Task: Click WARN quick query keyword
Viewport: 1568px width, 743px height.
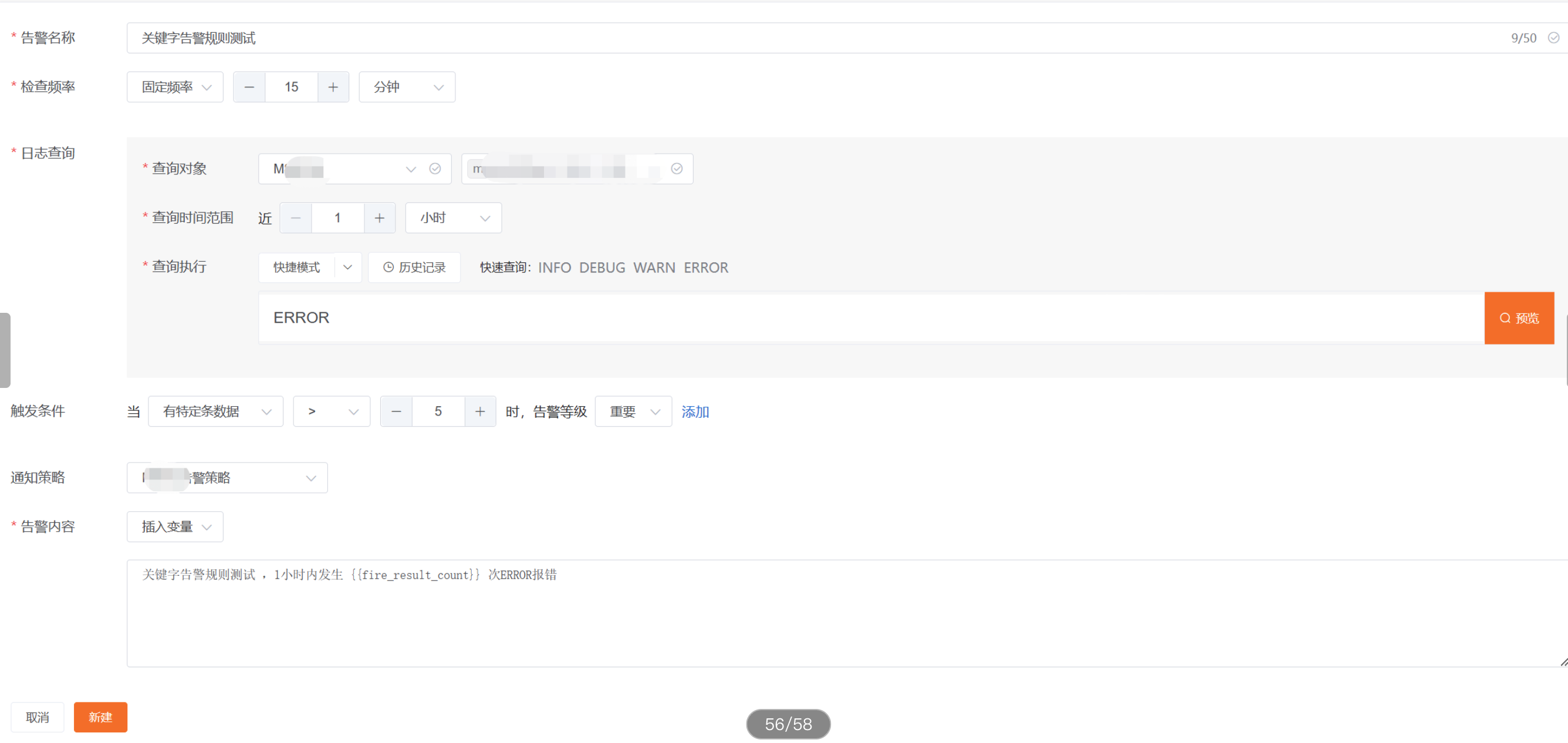Action: click(654, 268)
